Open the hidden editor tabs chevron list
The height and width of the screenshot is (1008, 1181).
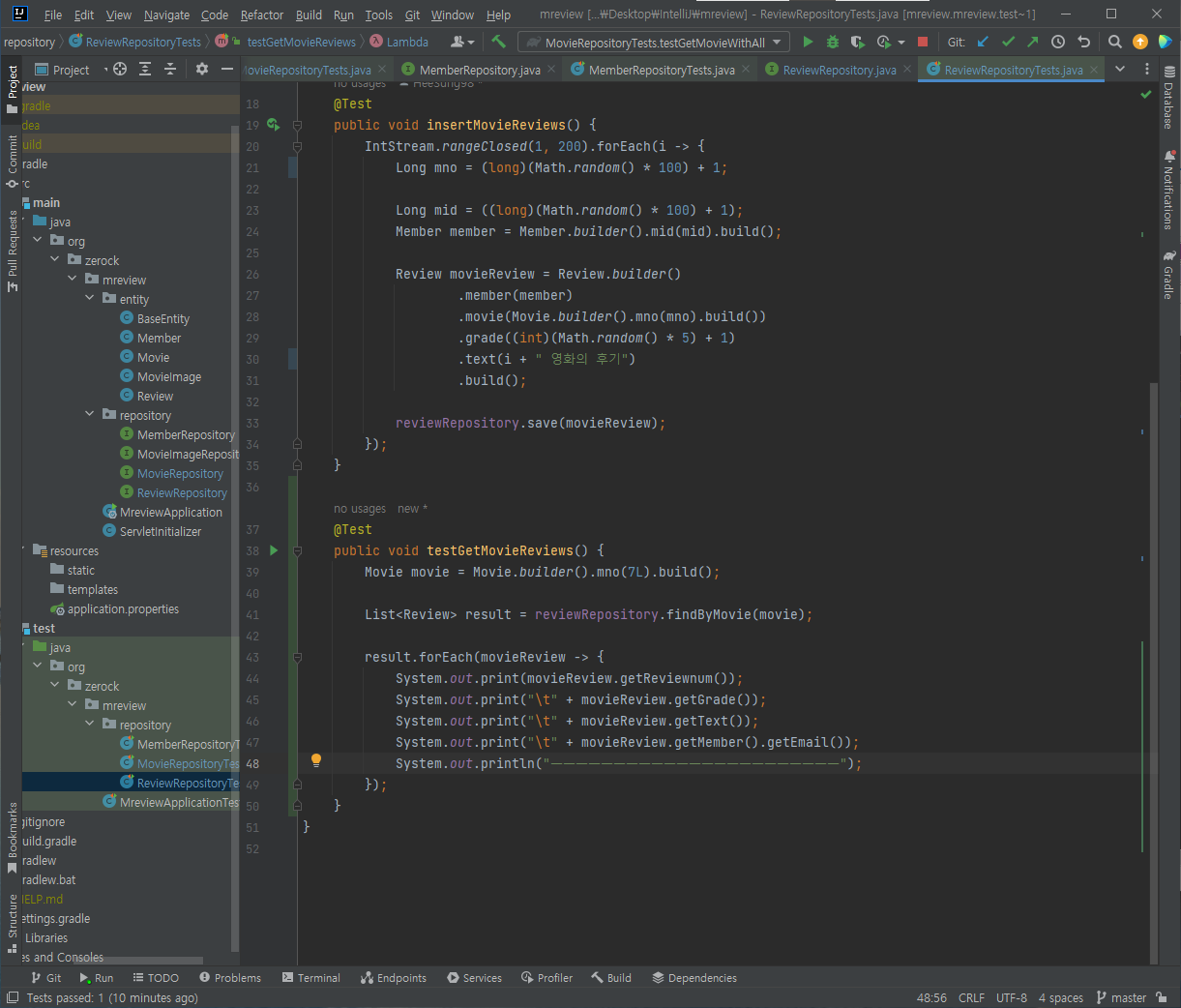(1120, 69)
